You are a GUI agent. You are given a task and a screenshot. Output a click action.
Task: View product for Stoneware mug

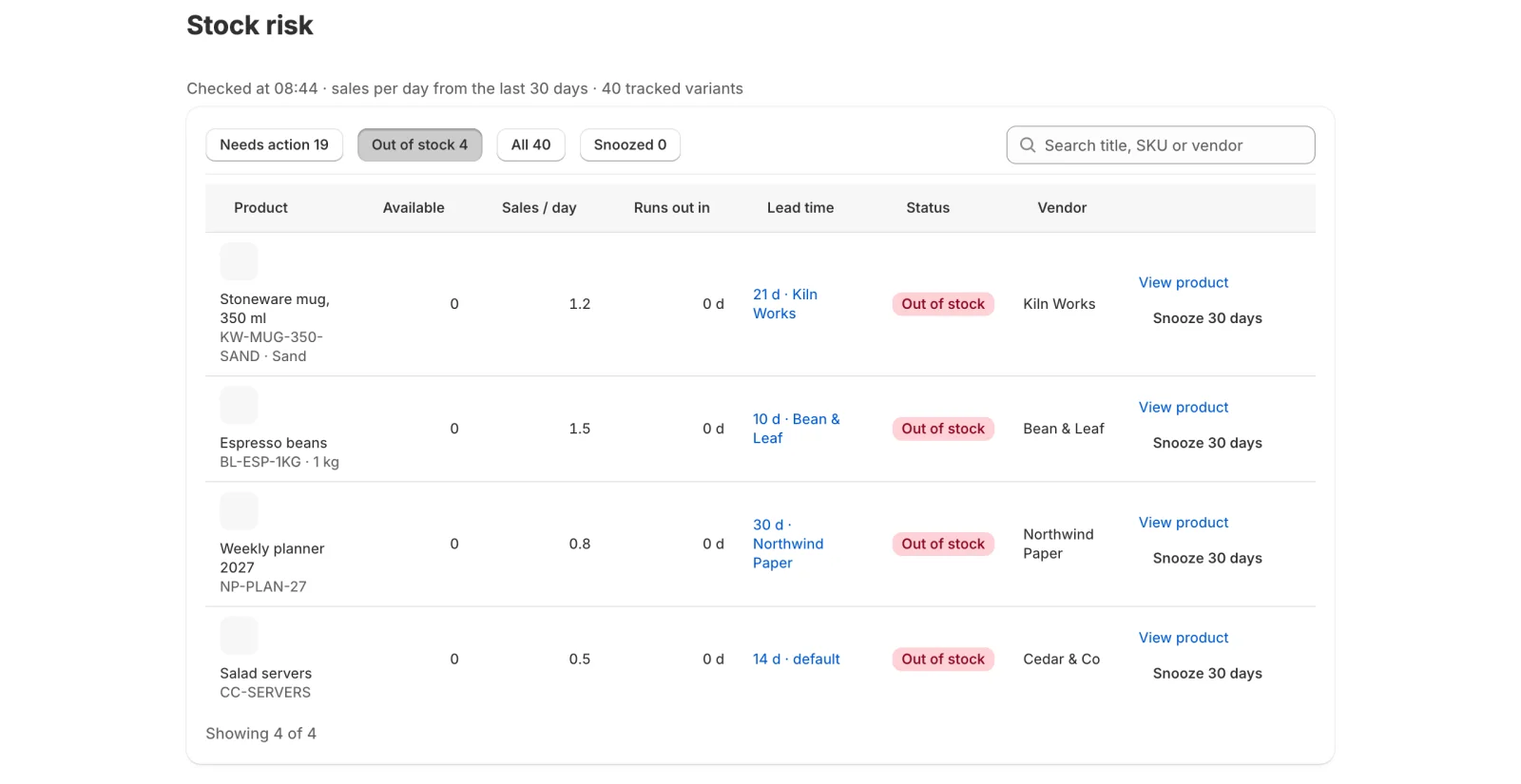(1184, 282)
